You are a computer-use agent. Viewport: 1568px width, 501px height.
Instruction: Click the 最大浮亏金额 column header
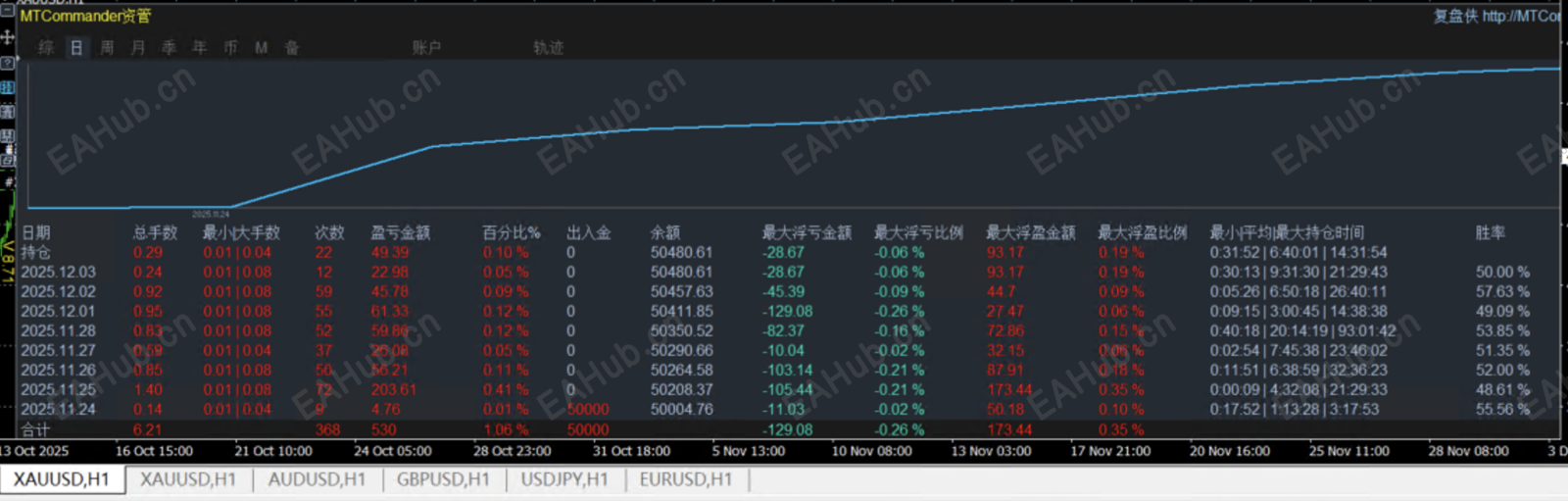pyautogui.click(x=807, y=232)
